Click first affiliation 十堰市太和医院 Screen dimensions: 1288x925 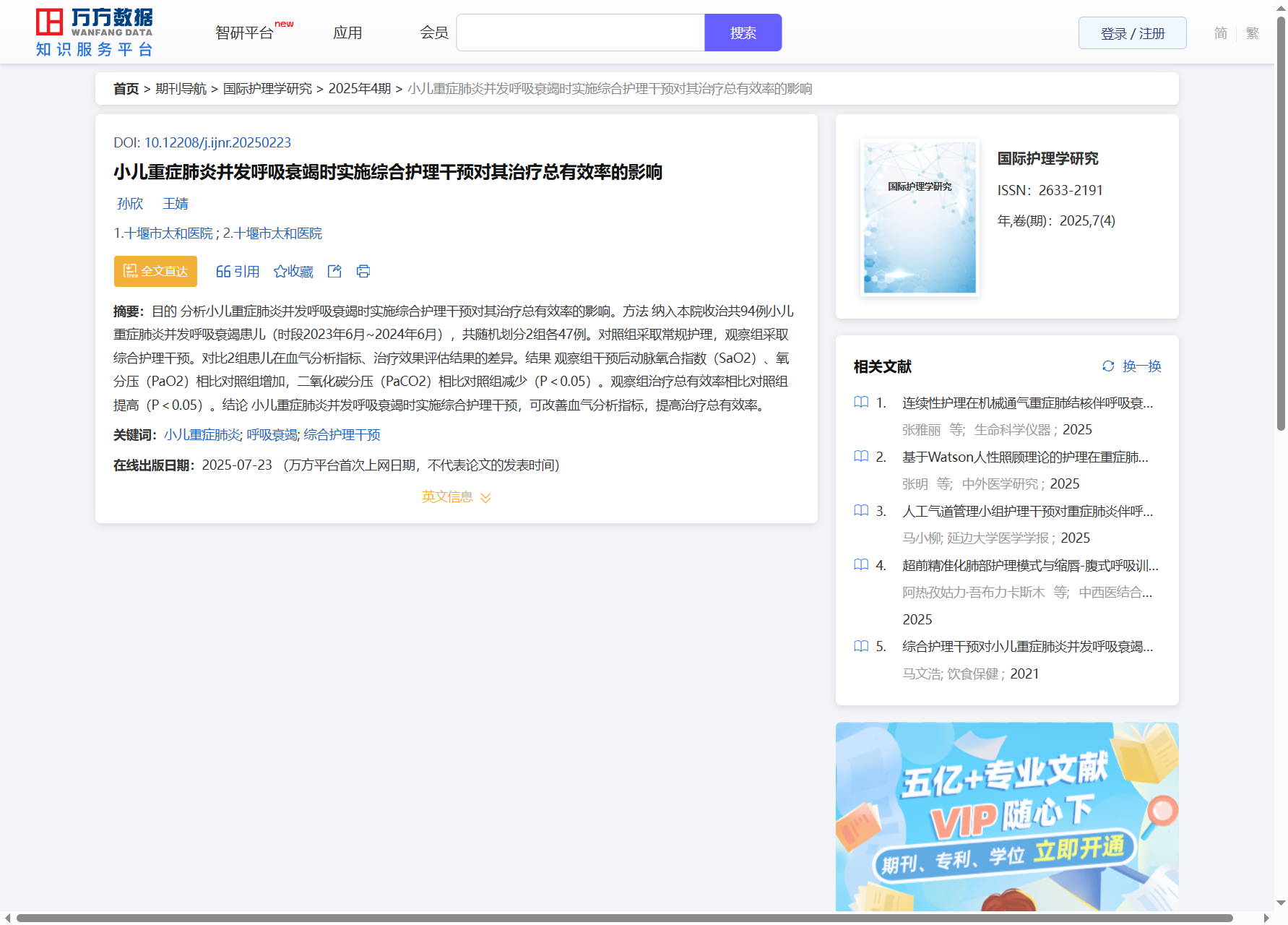169,233
